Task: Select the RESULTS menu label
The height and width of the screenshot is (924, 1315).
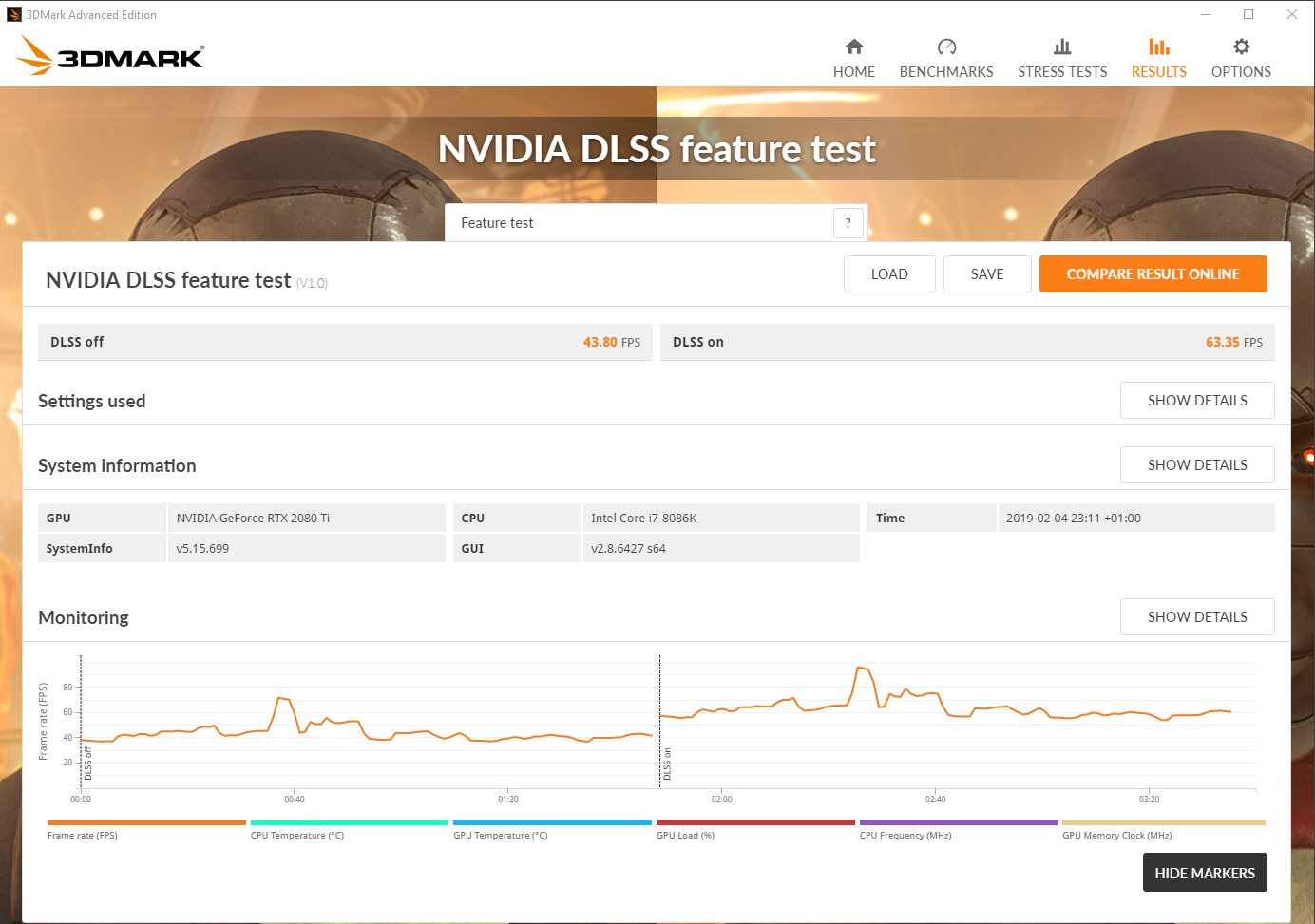Action: [x=1159, y=72]
